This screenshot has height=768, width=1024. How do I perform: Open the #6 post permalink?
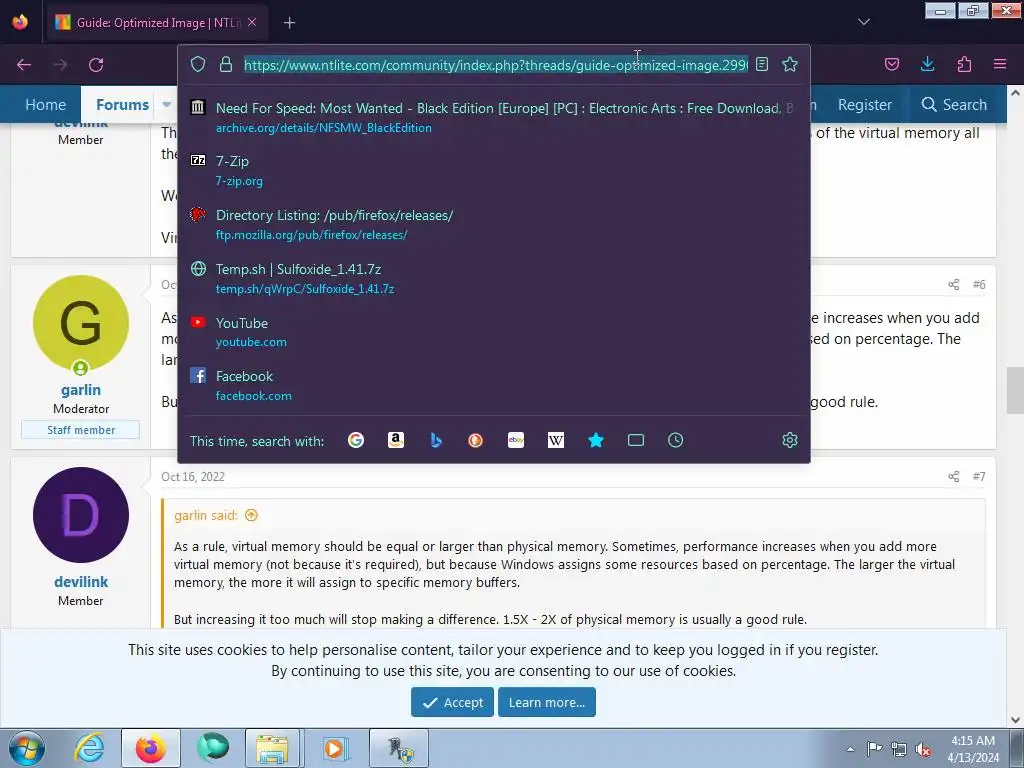click(978, 285)
